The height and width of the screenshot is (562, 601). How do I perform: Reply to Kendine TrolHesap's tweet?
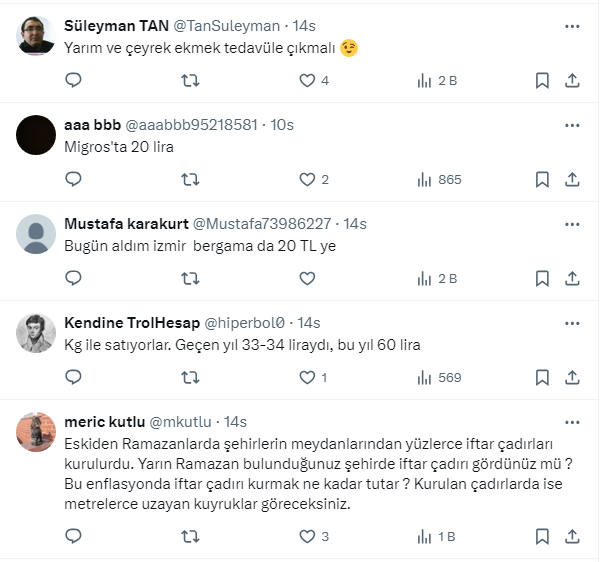tap(73, 378)
